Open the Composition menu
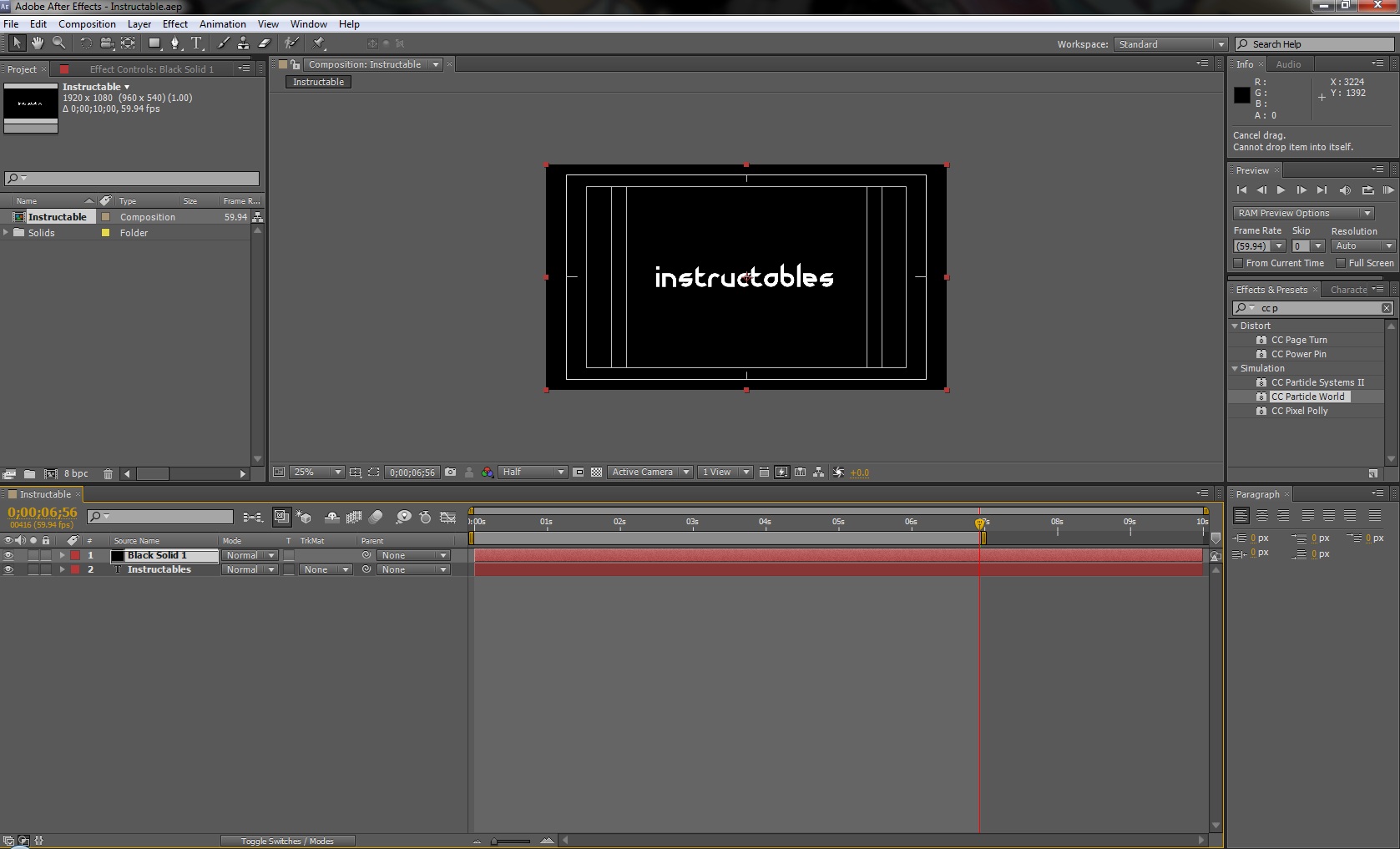This screenshot has width=1400, height=849. pos(87,24)
